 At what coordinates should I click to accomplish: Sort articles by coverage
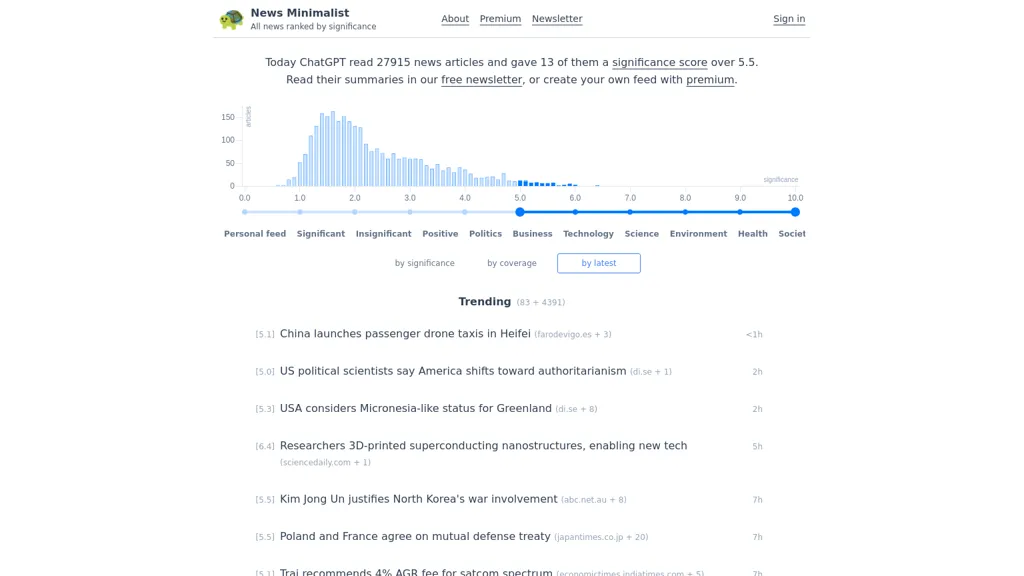pos(511,263)
